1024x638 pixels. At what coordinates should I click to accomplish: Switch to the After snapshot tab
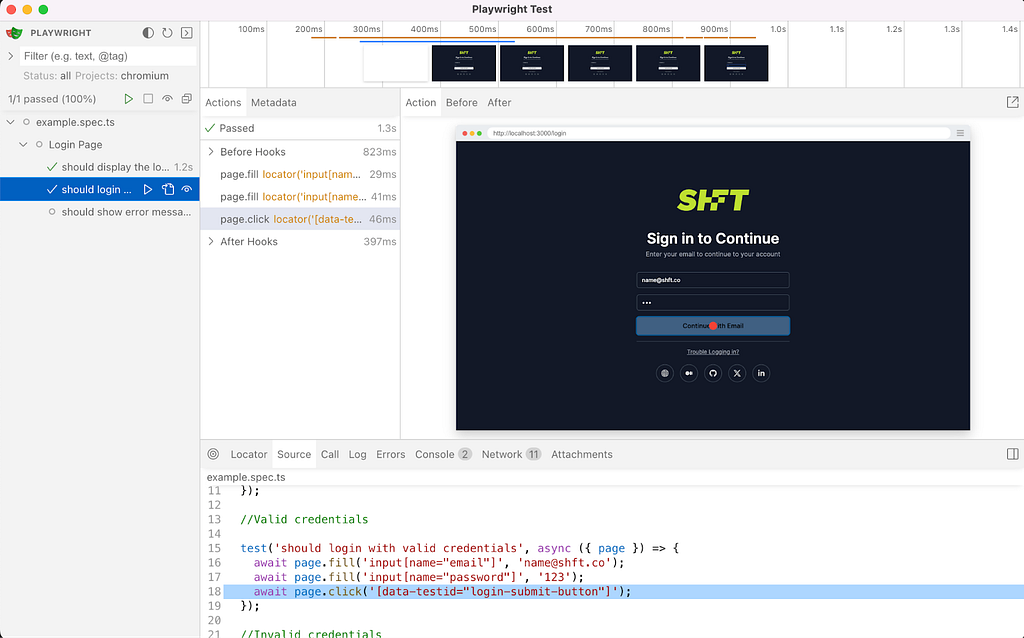pos(499,103)
